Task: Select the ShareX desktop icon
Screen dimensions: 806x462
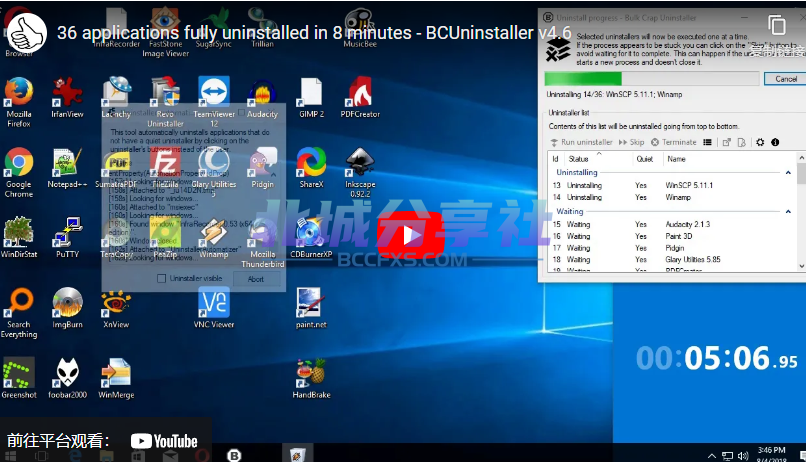Action: click(x=312, y=168)
